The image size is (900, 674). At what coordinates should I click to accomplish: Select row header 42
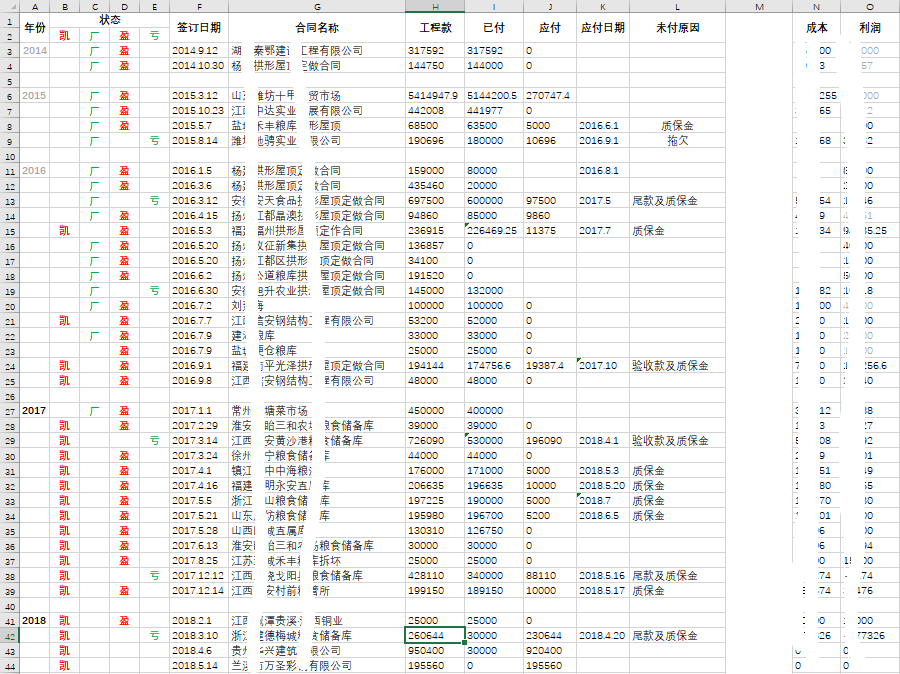(x=9, y=636)
